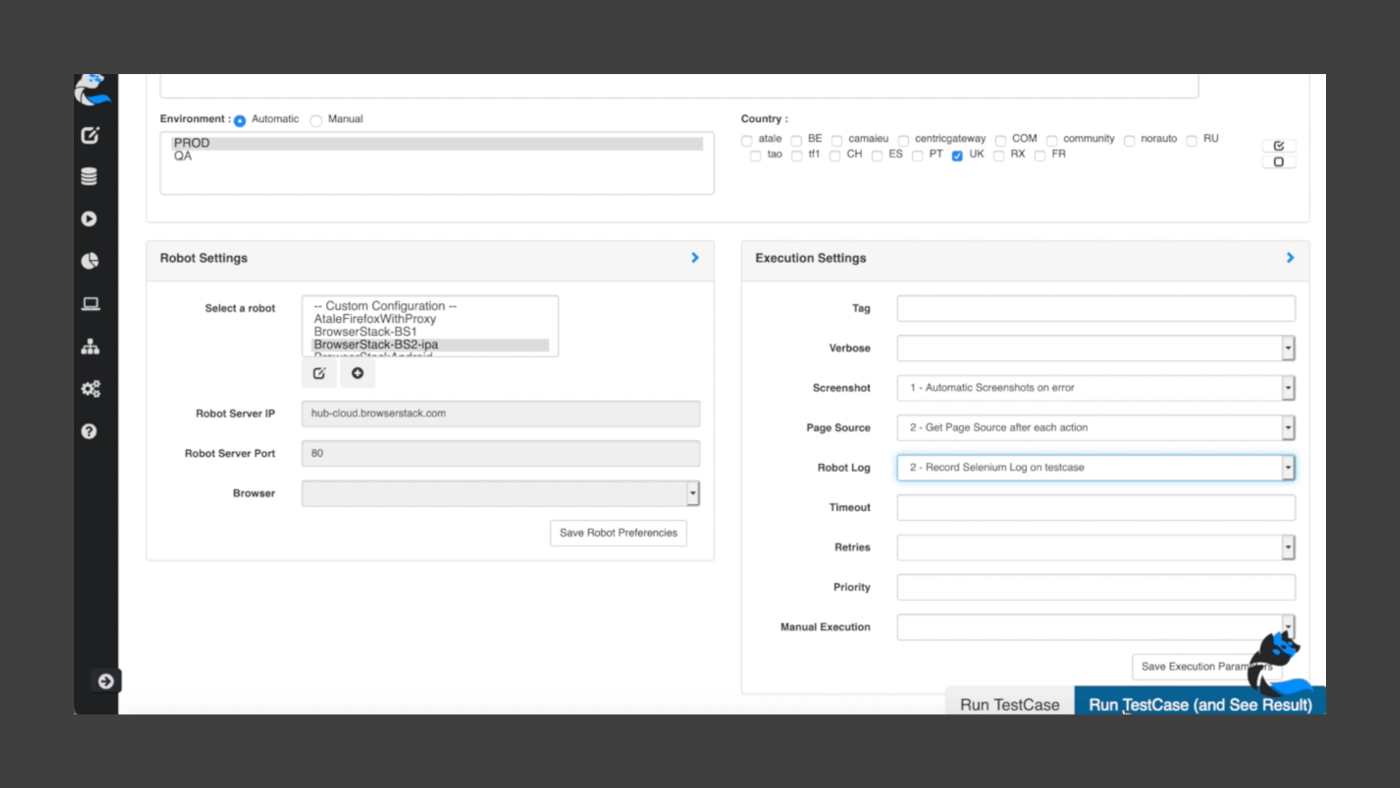1400x788 pixels.
Task: Select '-- Custom Configuration --' robot option
Action: point(430,306)
